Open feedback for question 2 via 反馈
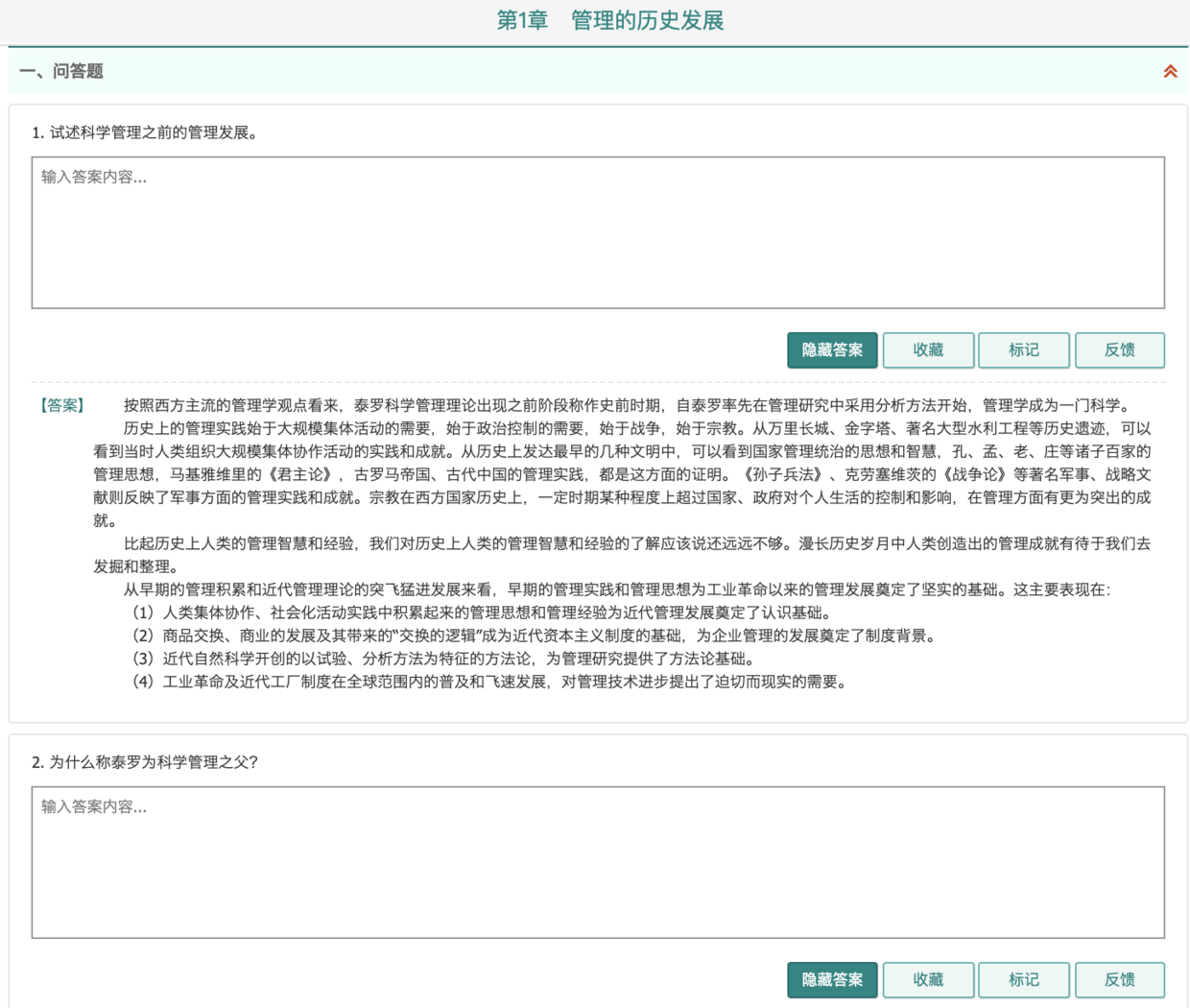 [x=1119, y=980]
